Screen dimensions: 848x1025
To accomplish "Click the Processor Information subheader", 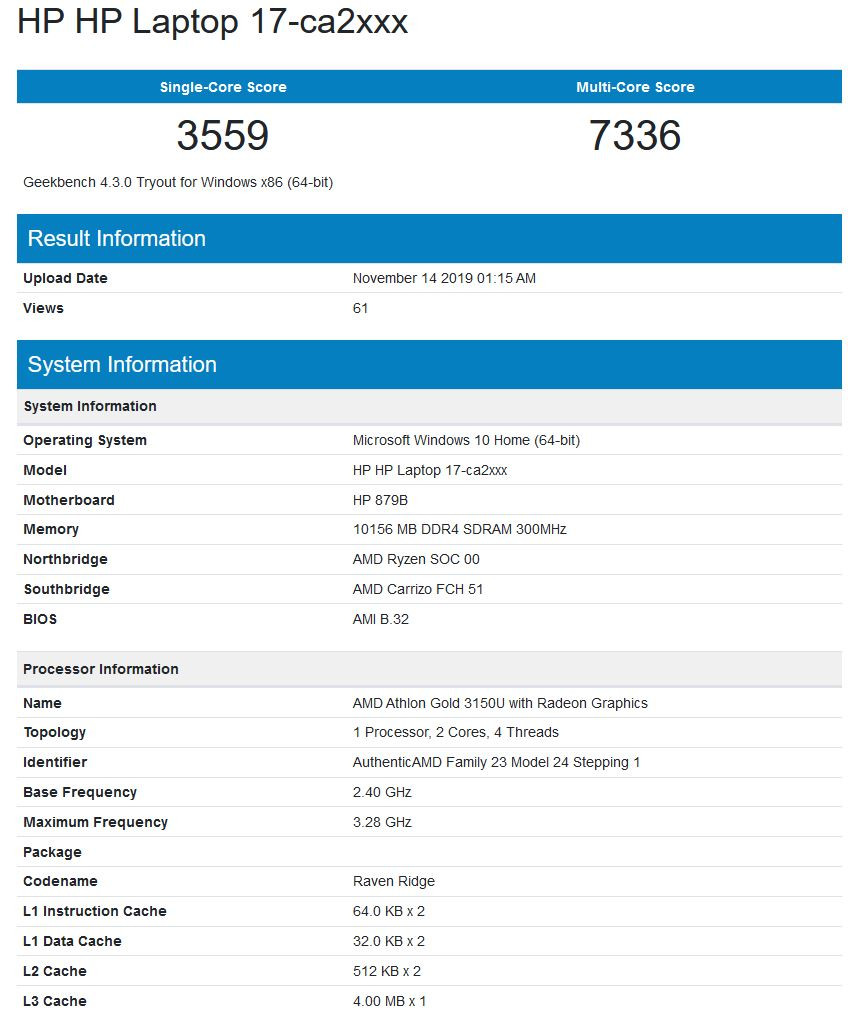I will click(429, 669).
